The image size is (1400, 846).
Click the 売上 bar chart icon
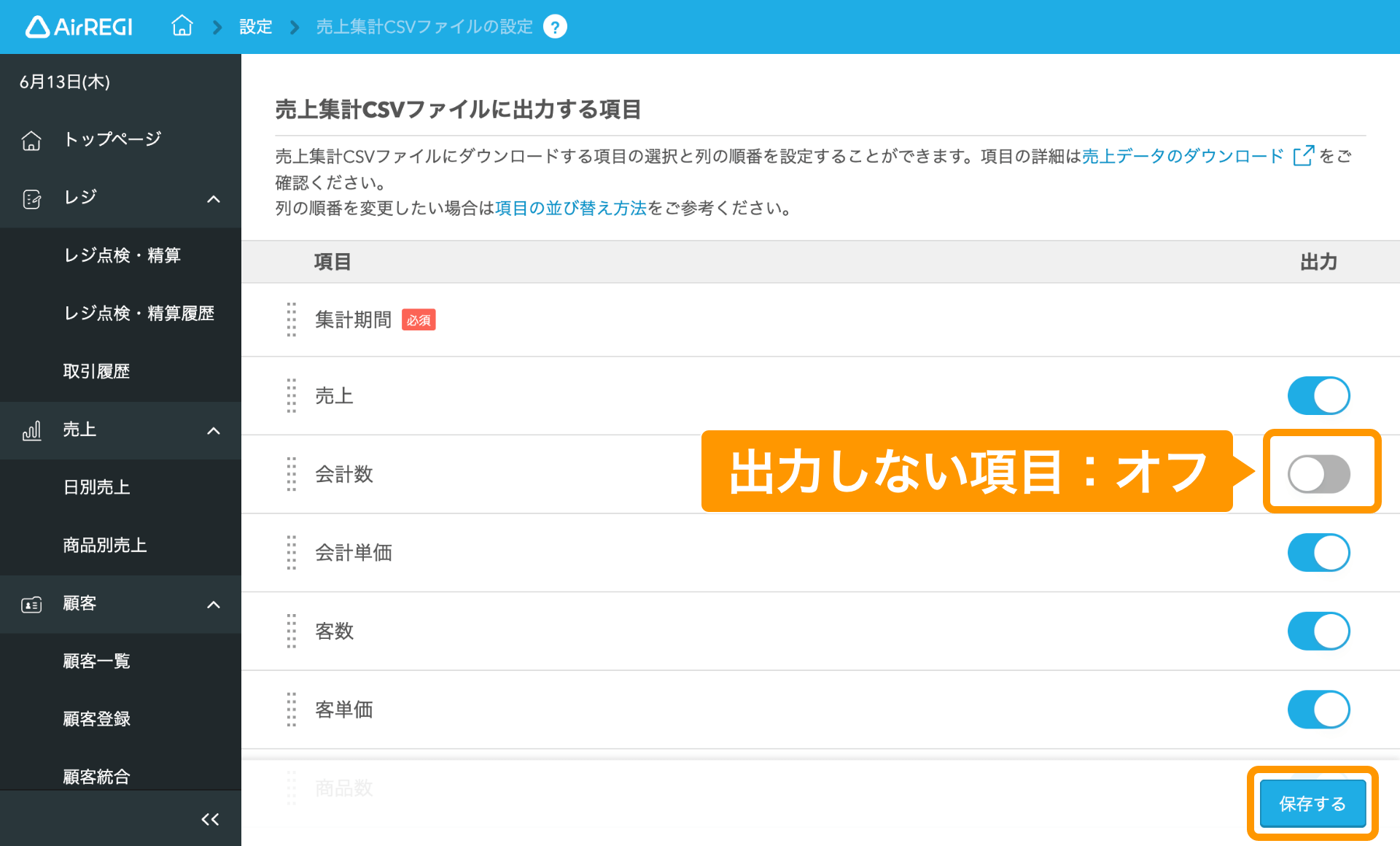(31, 430)
